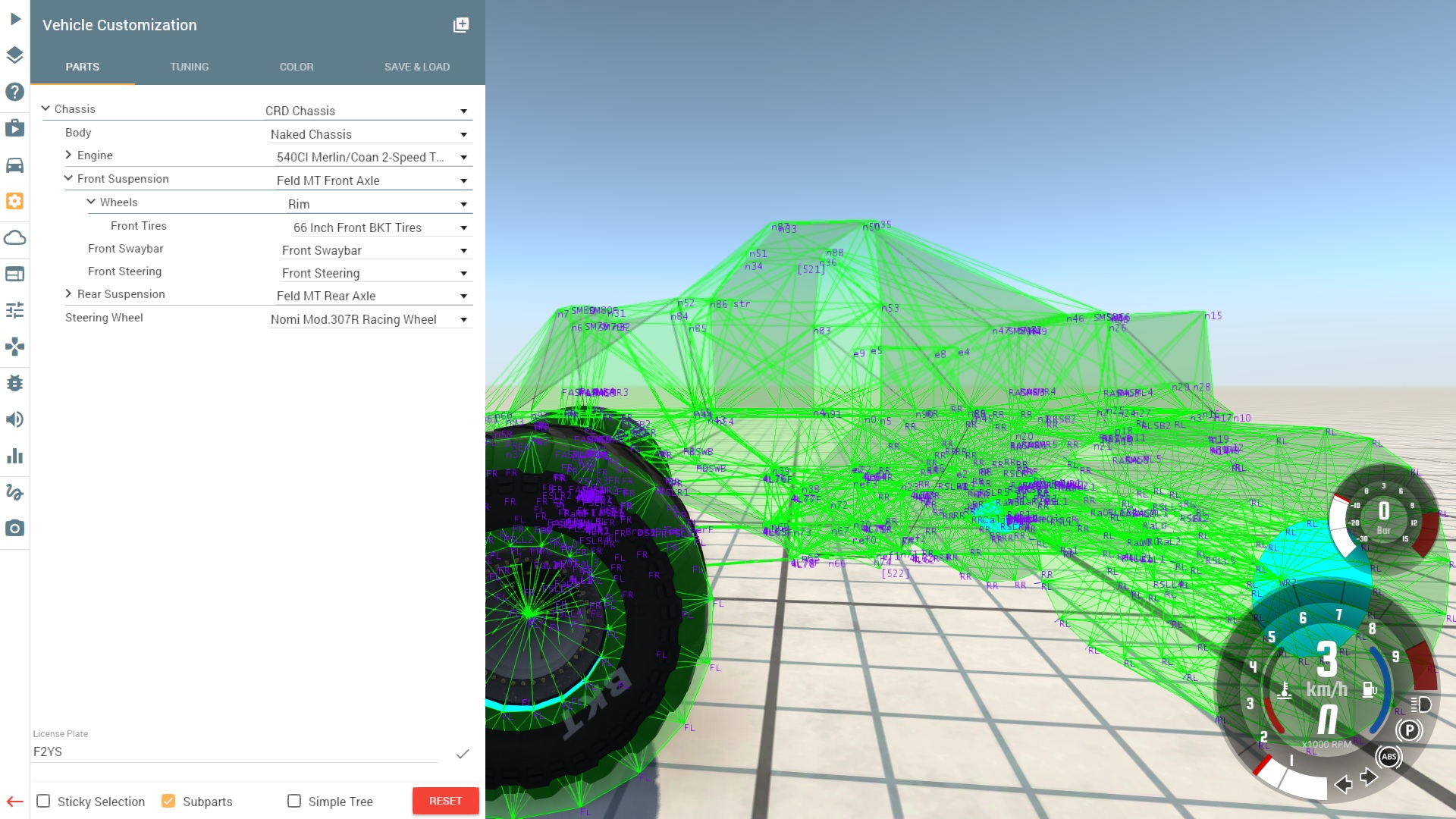Click the left turn signal arrow

[x=1343, y=784]
